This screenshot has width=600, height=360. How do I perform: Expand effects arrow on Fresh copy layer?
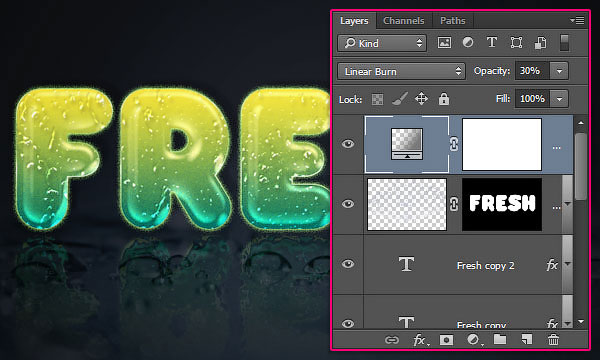tap(568, 324)
